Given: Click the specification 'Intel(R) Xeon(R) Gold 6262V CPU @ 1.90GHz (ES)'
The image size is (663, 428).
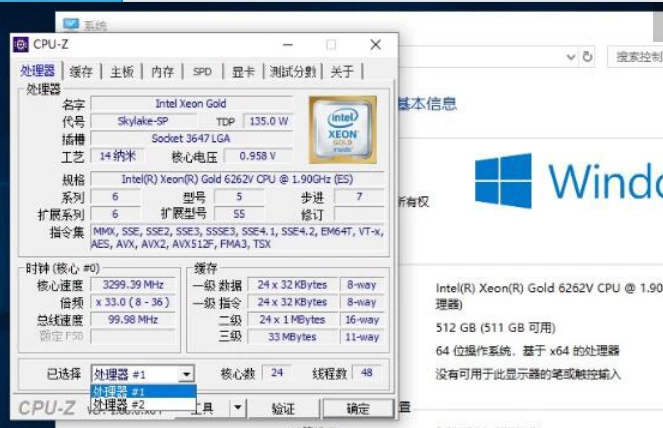Looking at the screenshot, I should 237,179.
